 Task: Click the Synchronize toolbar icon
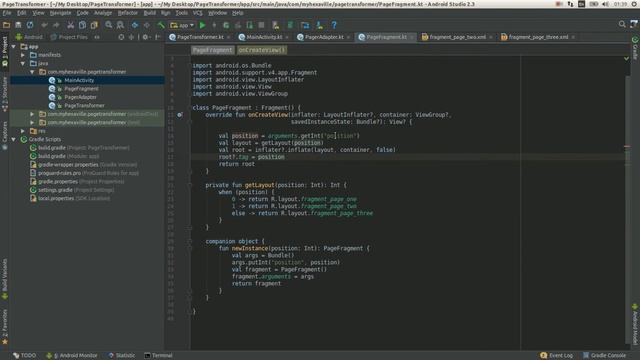30,25
